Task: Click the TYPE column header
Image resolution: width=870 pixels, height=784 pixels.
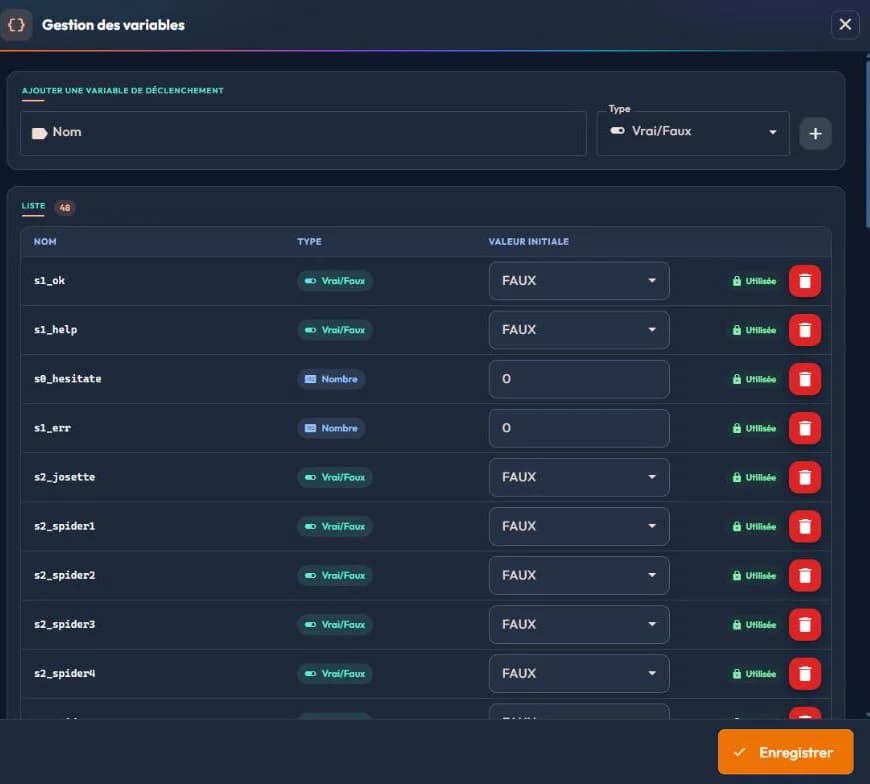Action: click(309, 241)
